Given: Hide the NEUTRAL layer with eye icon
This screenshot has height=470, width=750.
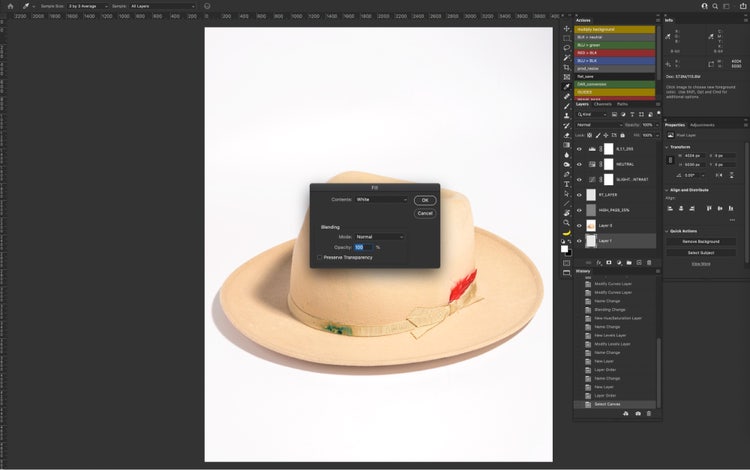Looking at the screenshot, I should 579,163.
